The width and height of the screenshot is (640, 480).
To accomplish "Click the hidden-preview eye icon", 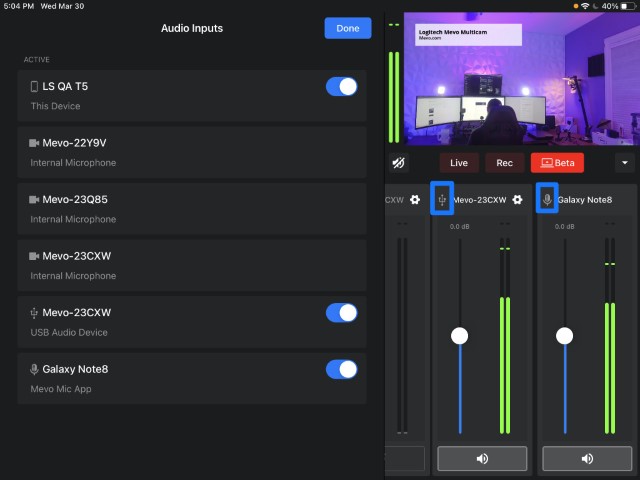I will (399, 163).
